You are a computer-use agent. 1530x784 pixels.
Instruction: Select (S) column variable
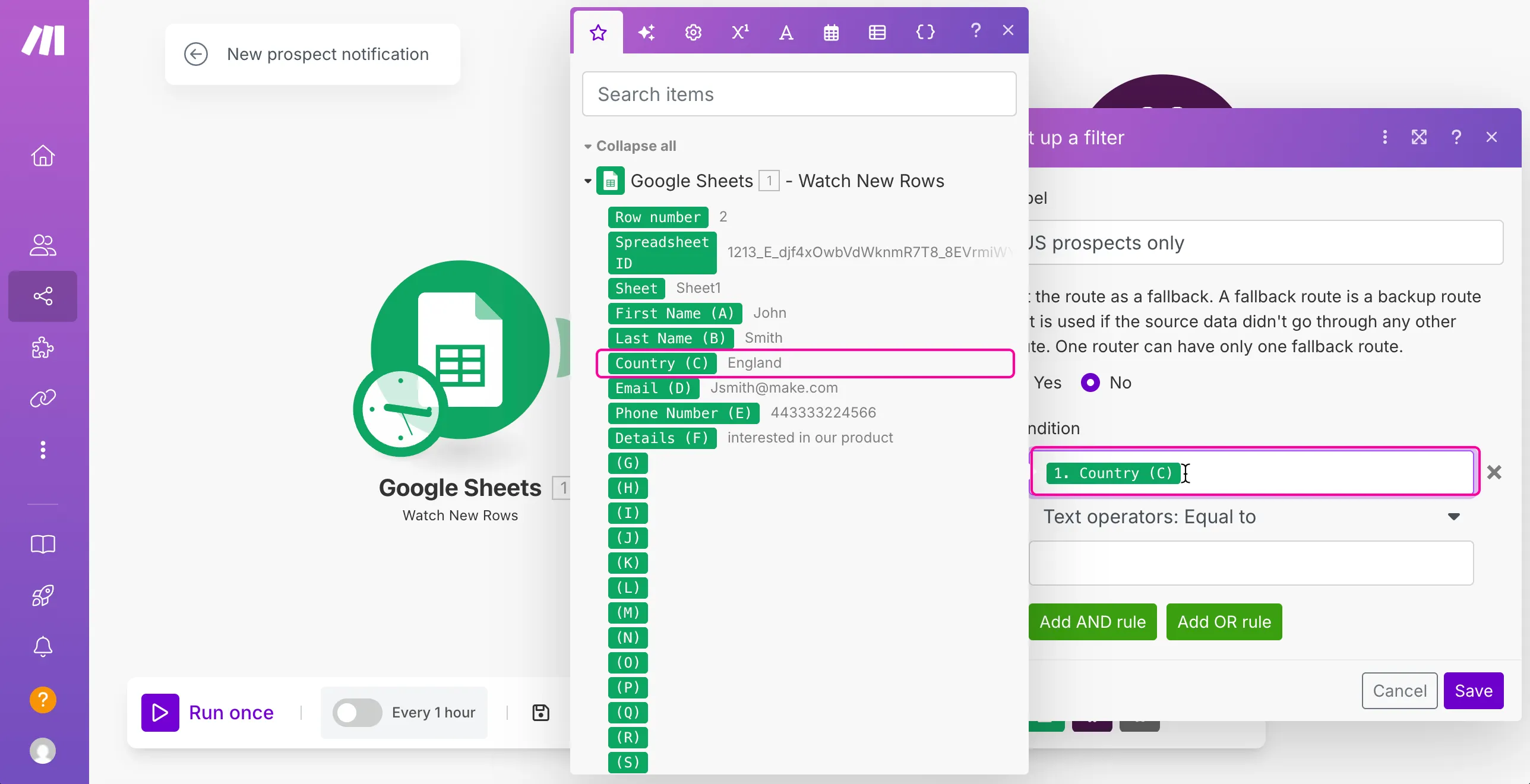[x=628, y=762]
